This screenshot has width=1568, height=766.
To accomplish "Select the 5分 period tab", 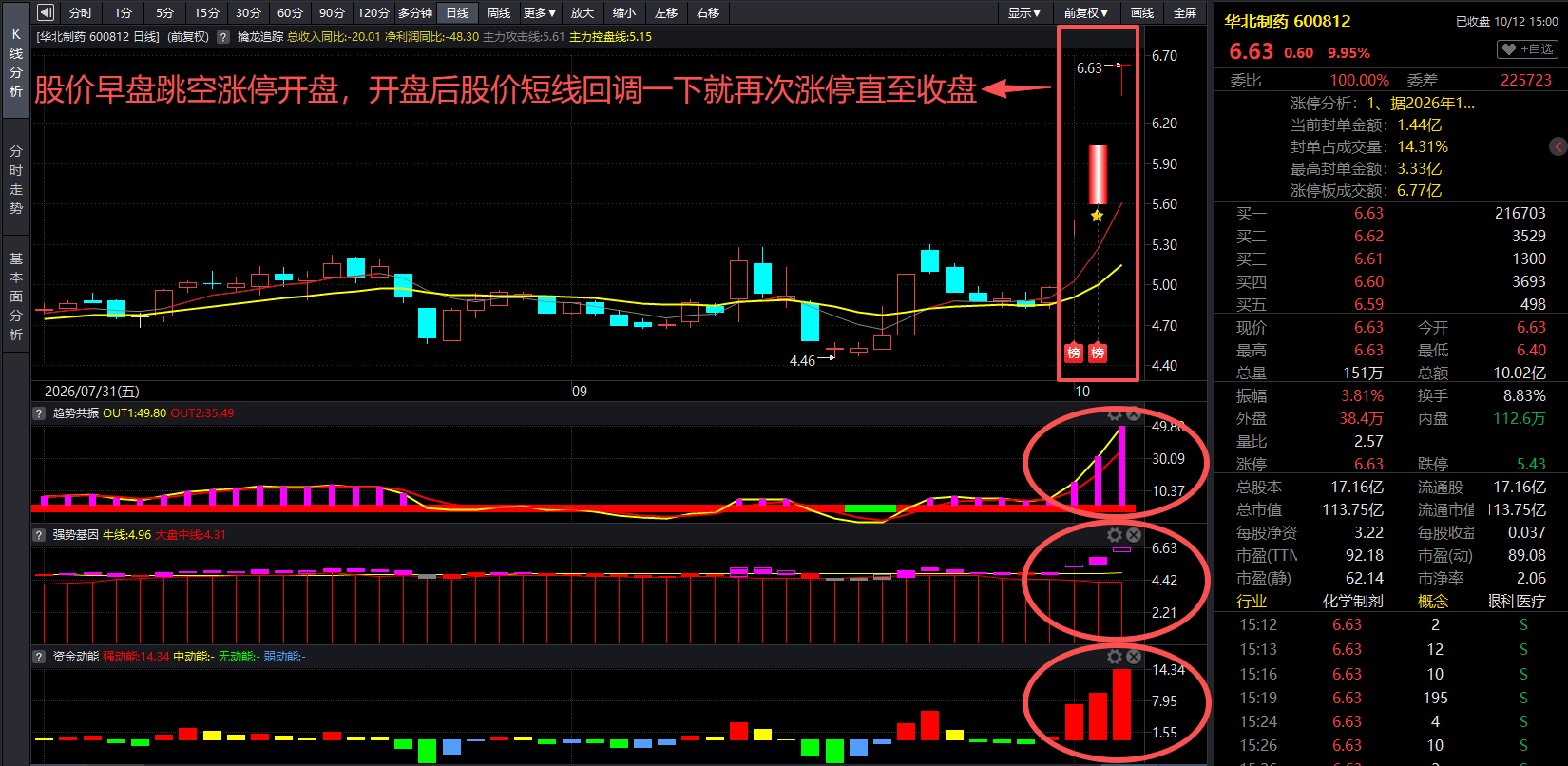I will (x=165, y=12).
